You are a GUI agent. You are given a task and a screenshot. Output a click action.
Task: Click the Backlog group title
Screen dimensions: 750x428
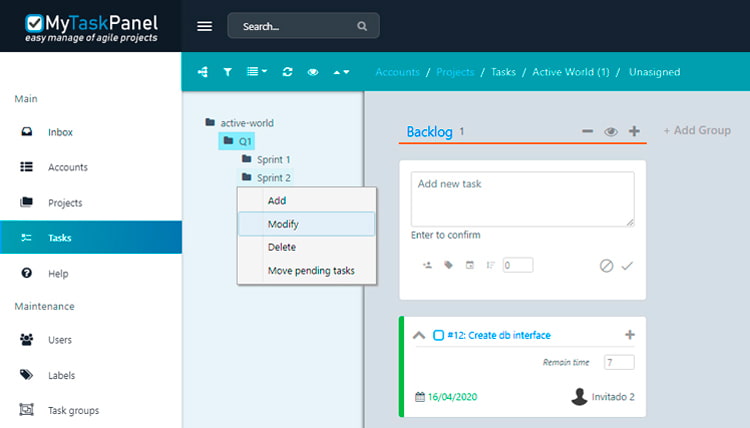430,132
